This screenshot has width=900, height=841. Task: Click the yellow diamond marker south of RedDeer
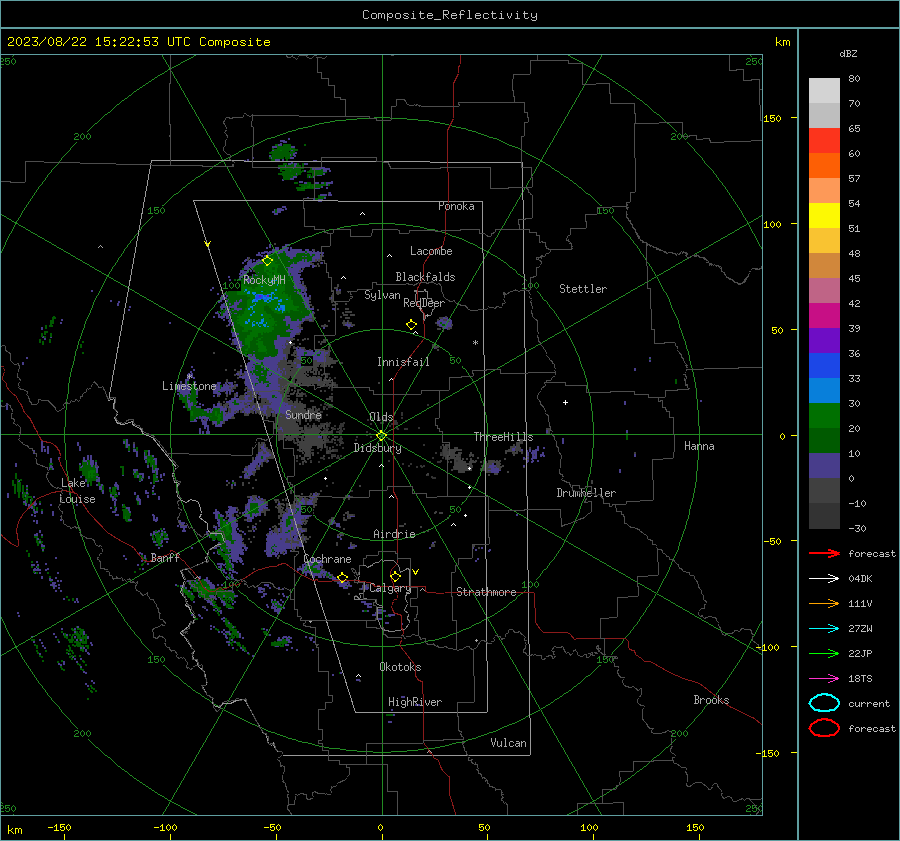point(412,325)
